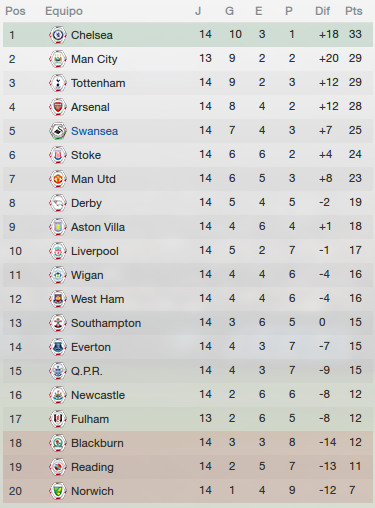Open the Stoke team name link
The height and width of the screenshot is (508, 375).
(x=86, y=155)
